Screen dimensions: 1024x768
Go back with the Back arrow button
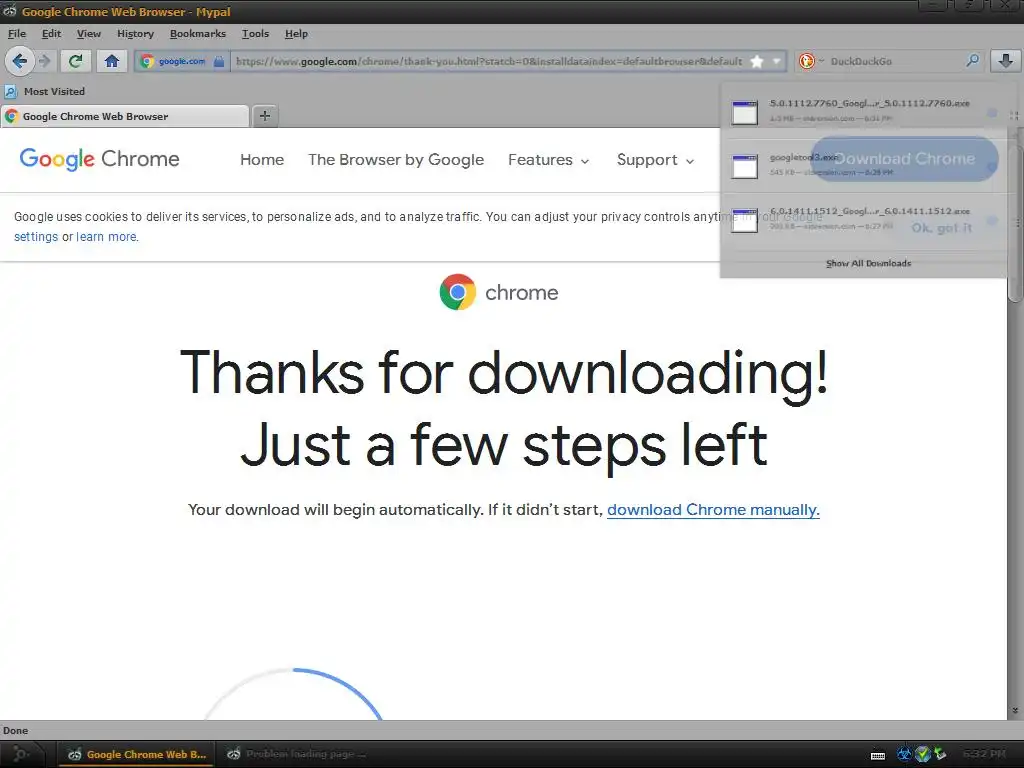pyautogui.click(x=20, y=61)
